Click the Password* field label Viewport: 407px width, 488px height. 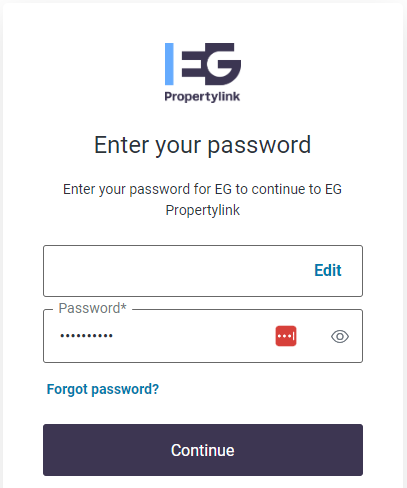(92, 308)
